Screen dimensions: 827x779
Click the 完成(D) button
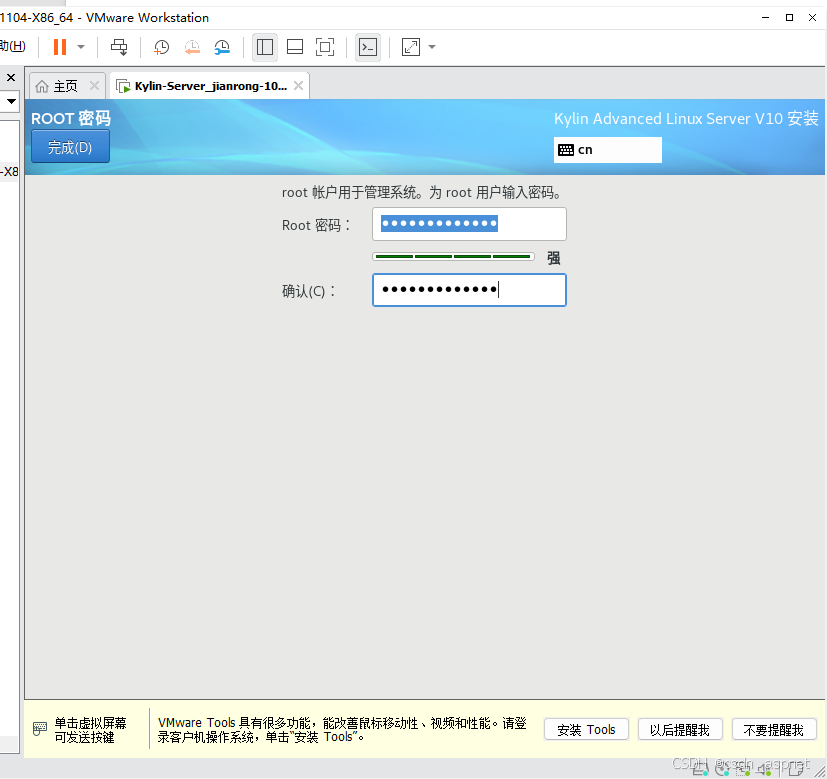pyautogui.click(x=70, y=147)
